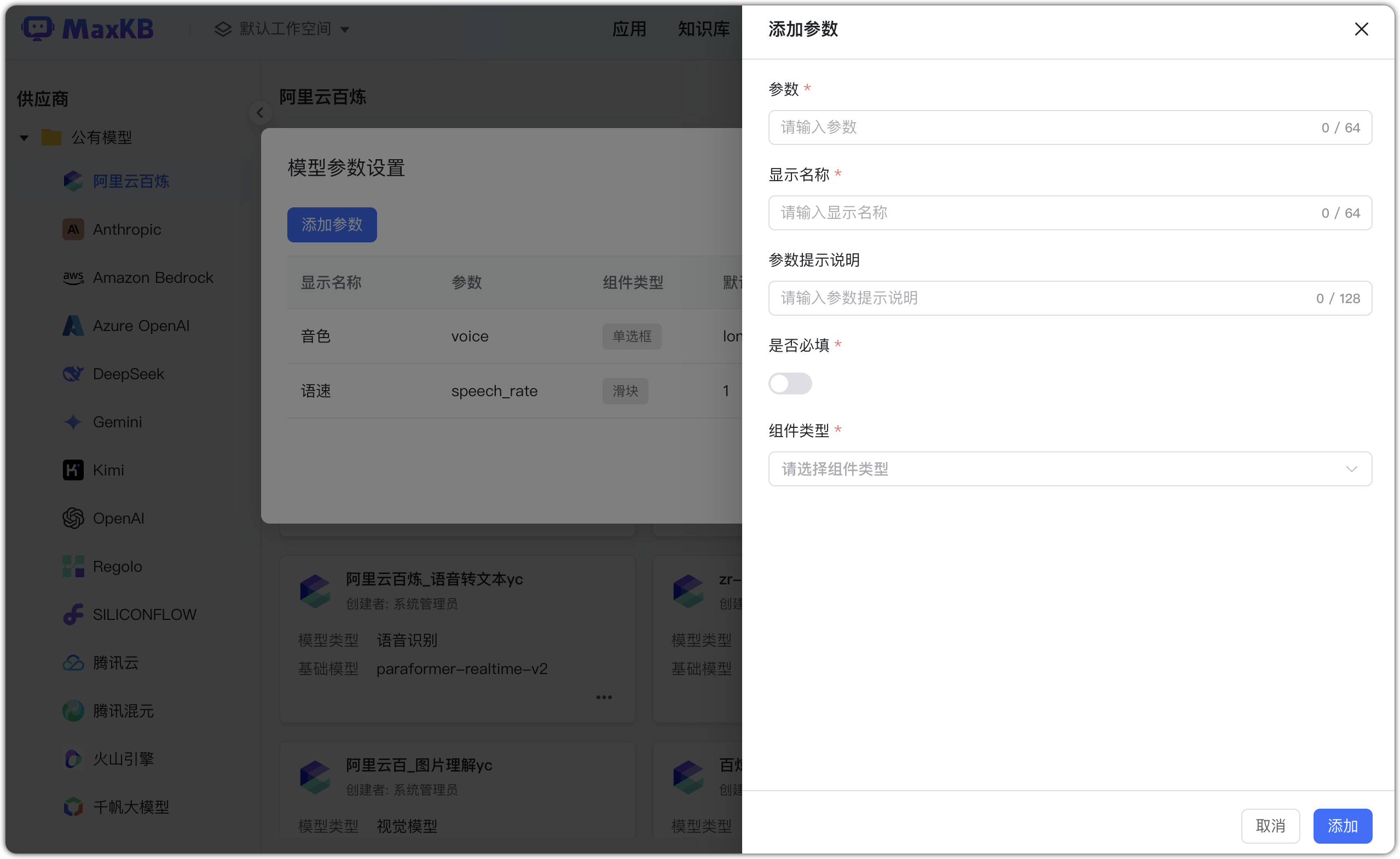Click the 取消 button
Screen dimensions: 1400x859
(x=1270, y=826)
